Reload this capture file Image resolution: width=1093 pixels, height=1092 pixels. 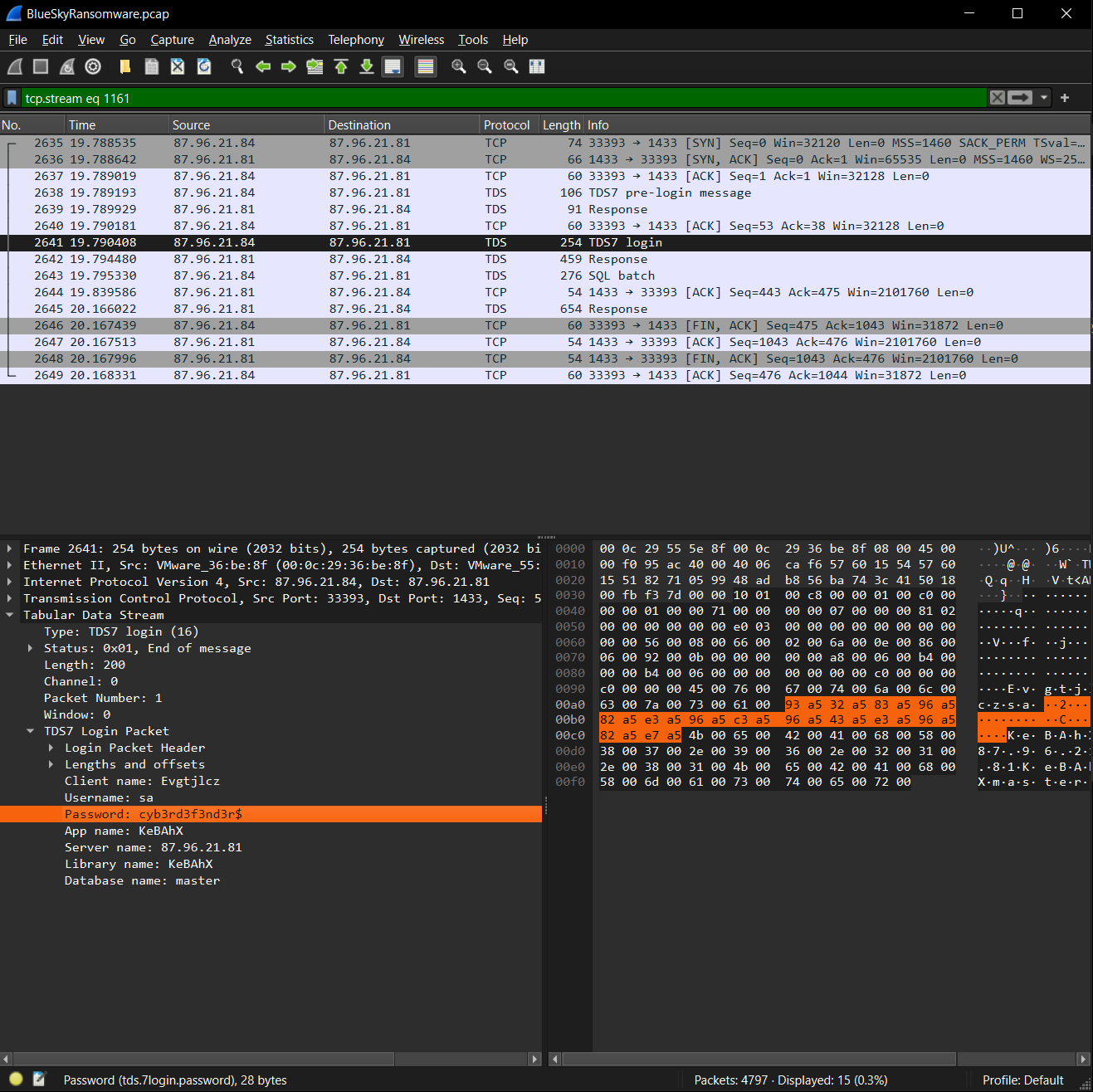pos(203,66)
